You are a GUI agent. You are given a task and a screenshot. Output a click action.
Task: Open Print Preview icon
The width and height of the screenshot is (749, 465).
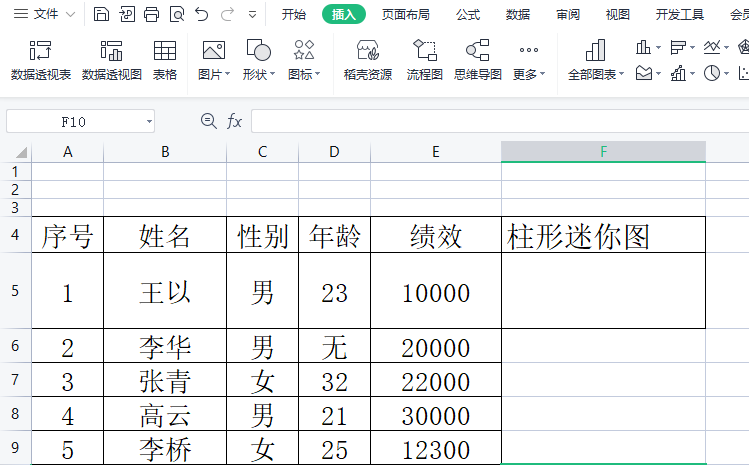pos(177,15)
